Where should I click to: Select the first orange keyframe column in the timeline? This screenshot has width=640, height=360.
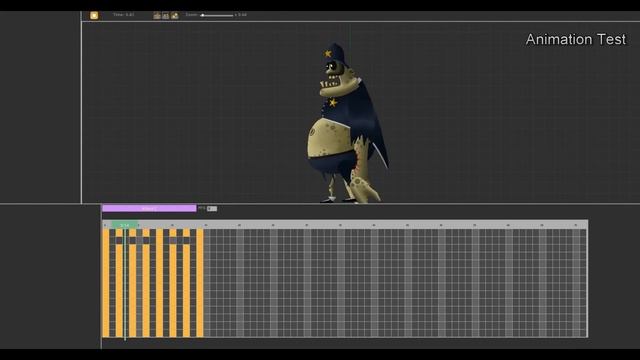(x=106, y=283)
